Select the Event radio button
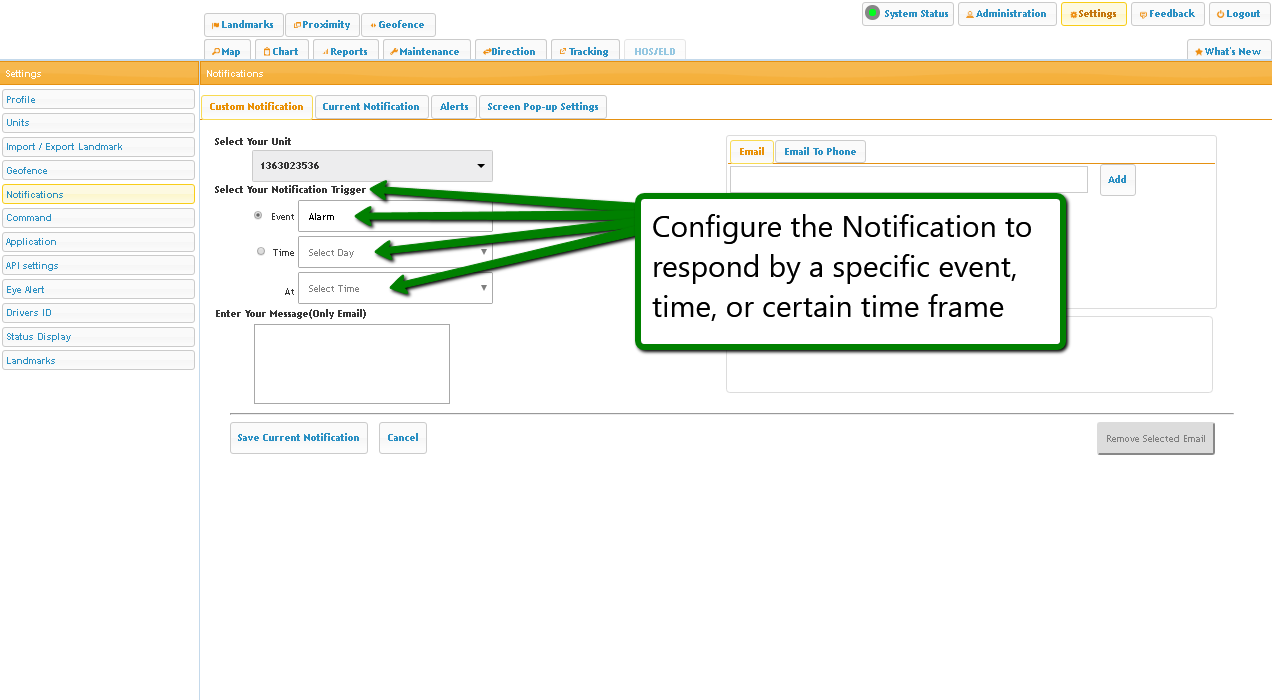 (x=259, y=216)
